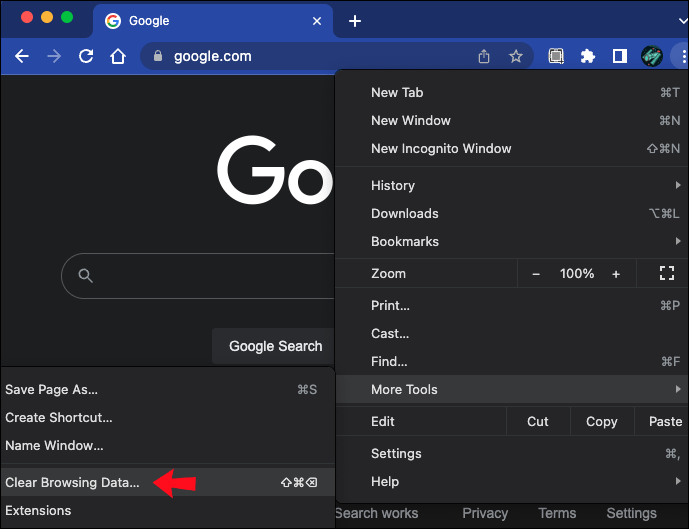
Task: Open the home page icon
Action: point(118,56)
